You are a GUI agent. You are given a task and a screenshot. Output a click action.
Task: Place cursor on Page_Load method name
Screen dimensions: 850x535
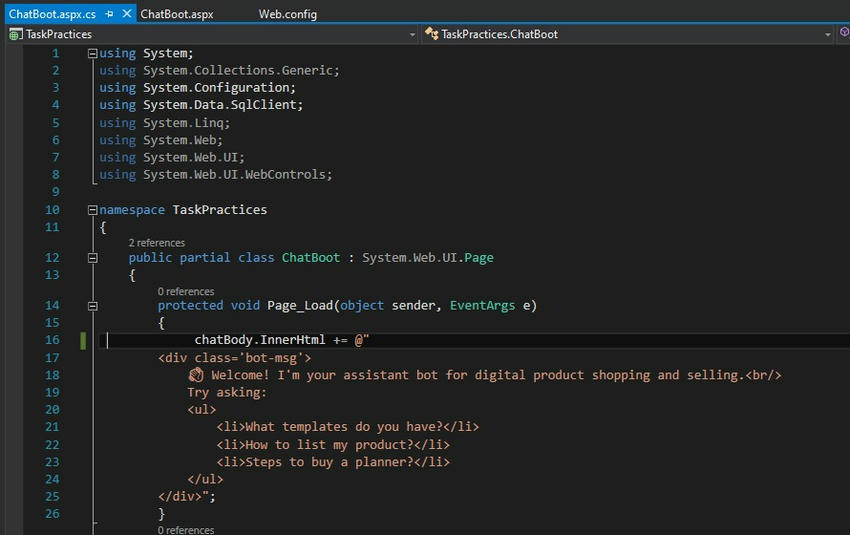coord(300,306)
